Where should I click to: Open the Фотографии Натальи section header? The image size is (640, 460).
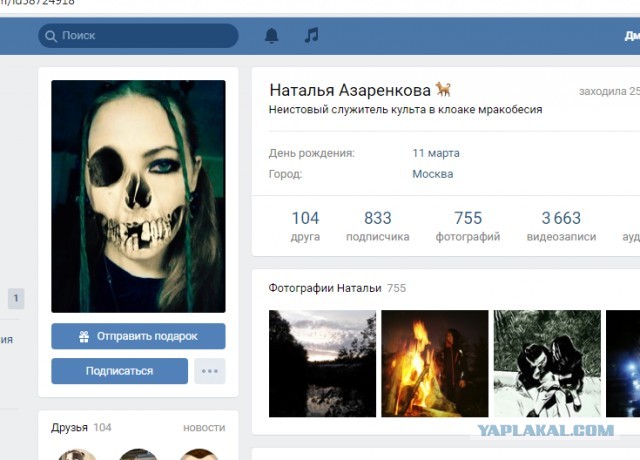337,288
